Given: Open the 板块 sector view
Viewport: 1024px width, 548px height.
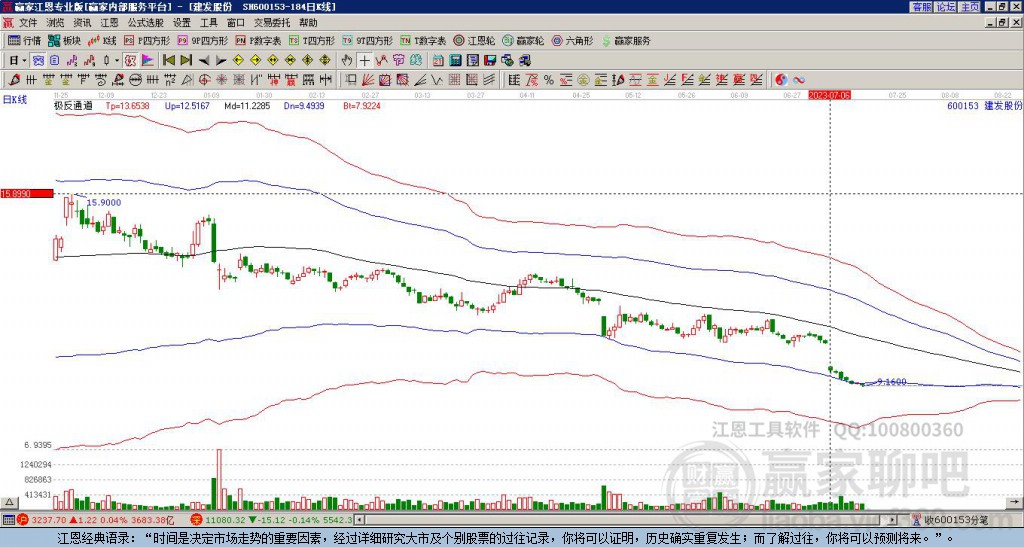Looking at the screenshot, I should coord(65,40).
